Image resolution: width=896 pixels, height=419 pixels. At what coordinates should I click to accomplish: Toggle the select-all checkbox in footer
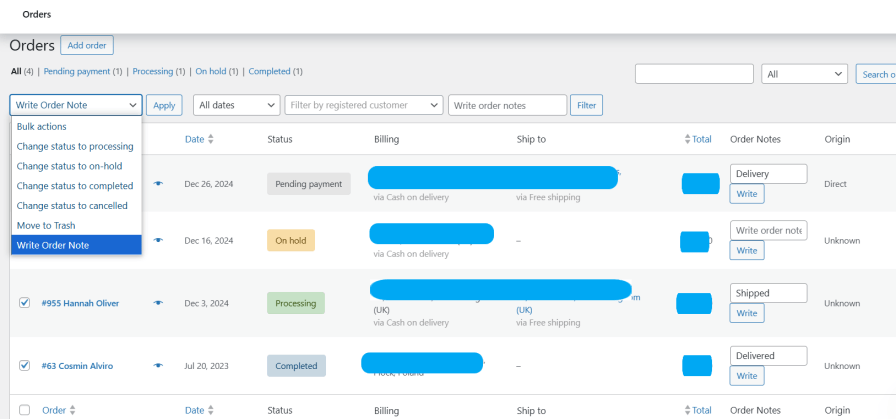click(x=25, y=410)
